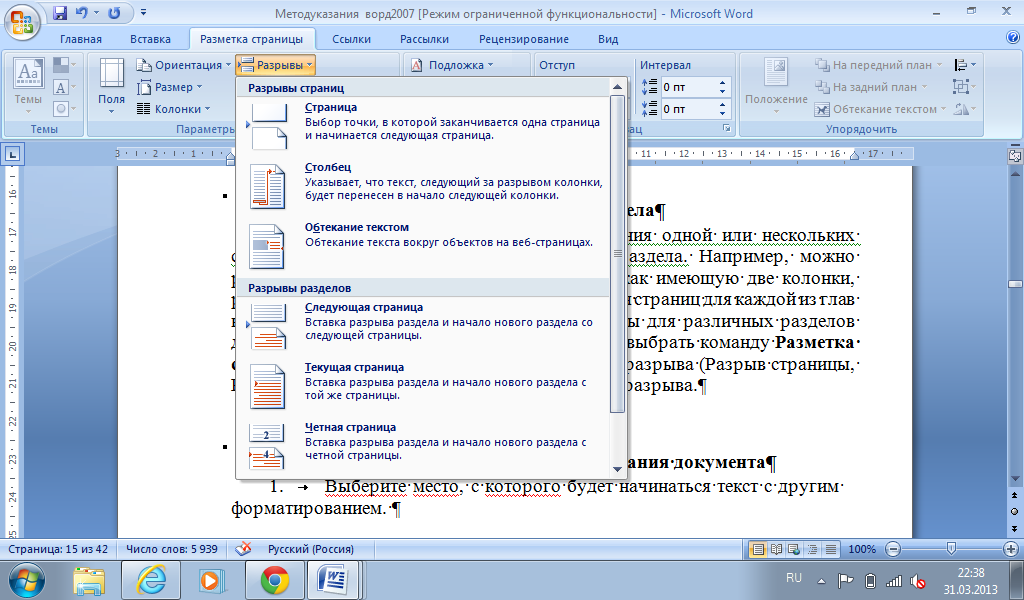Screen dimensions: 1024x600
Task: Undo the last action
Action: (82, 13)
